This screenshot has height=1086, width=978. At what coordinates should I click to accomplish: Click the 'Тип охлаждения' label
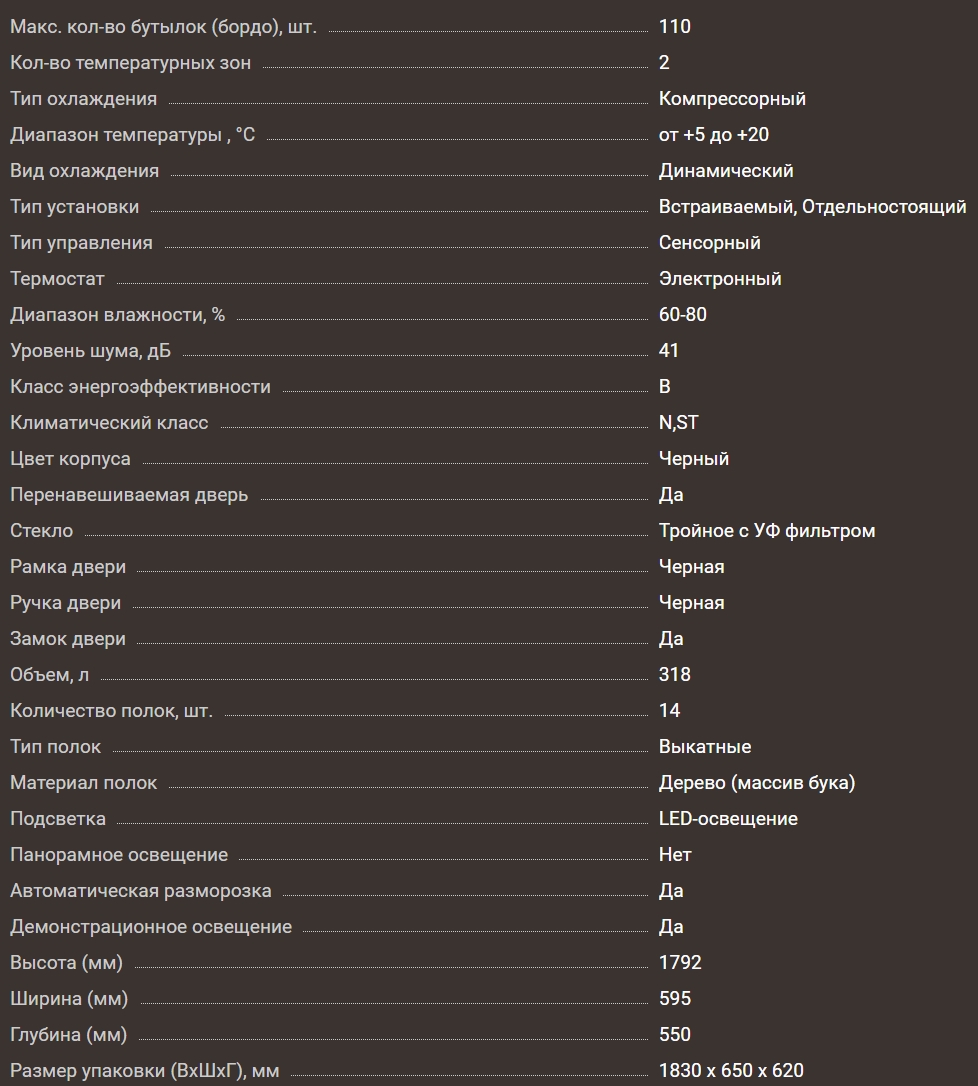tap(83, 99)
